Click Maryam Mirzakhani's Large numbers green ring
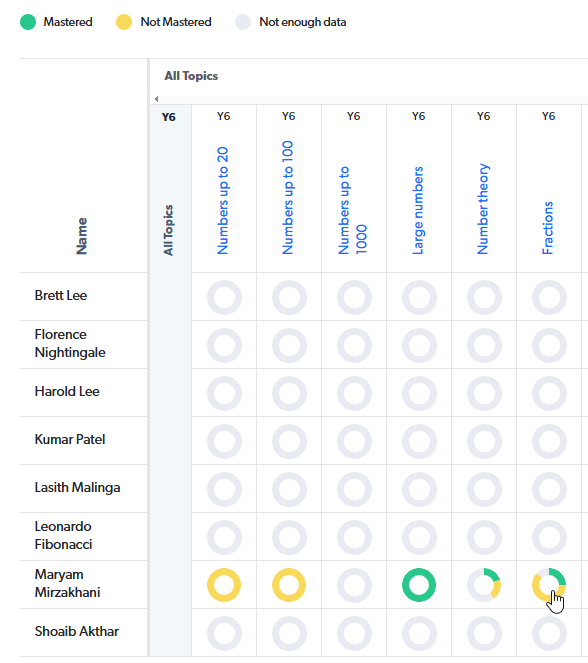The height and width of the screenshot is (663, 588). pos(419,585)
